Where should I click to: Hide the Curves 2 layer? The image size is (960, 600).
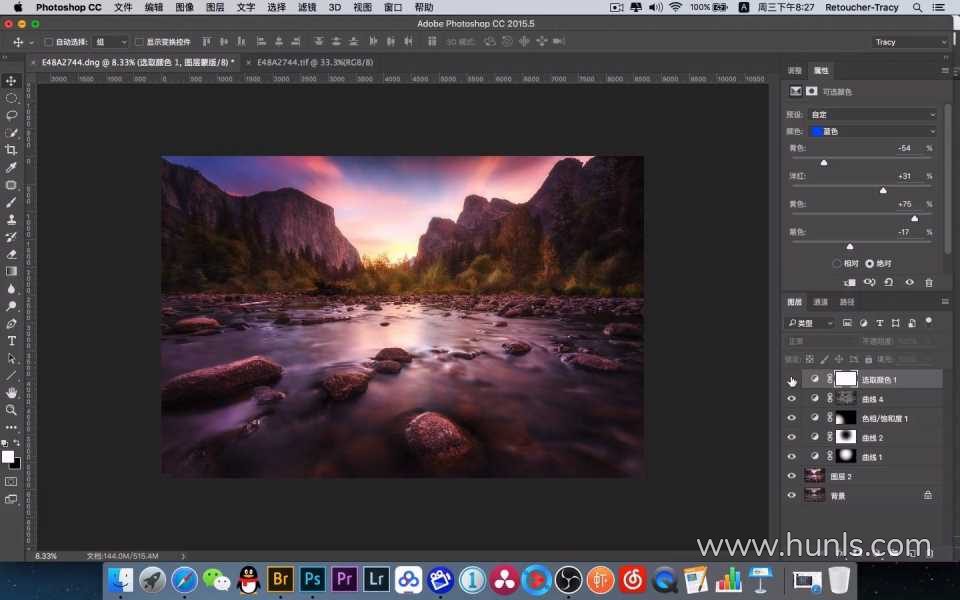click(792, 438)
